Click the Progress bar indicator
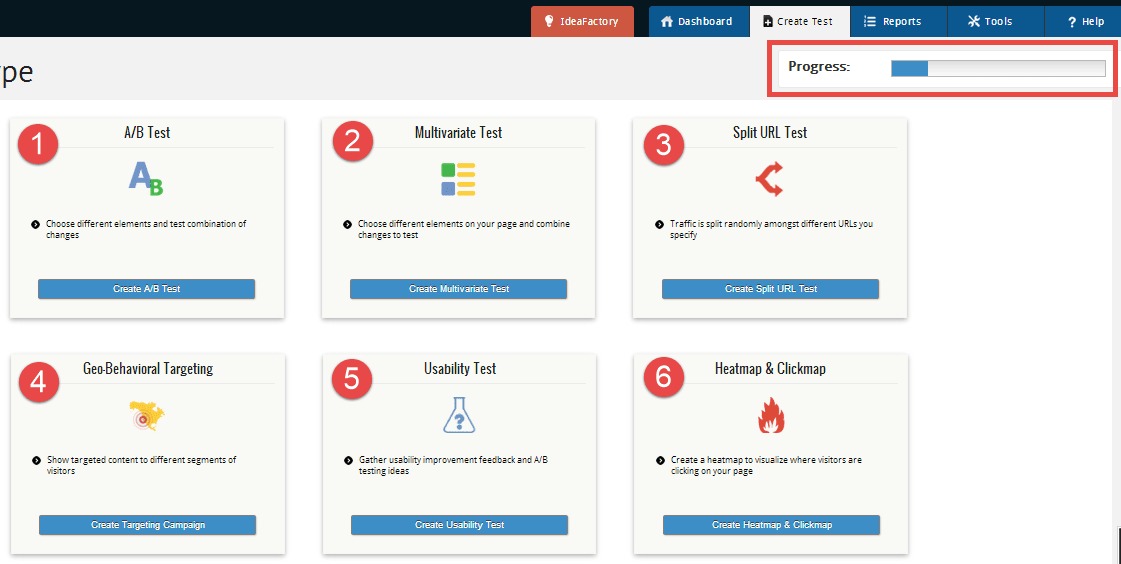Viewport: 1121px width, 564px height. [x=998, y=69]
